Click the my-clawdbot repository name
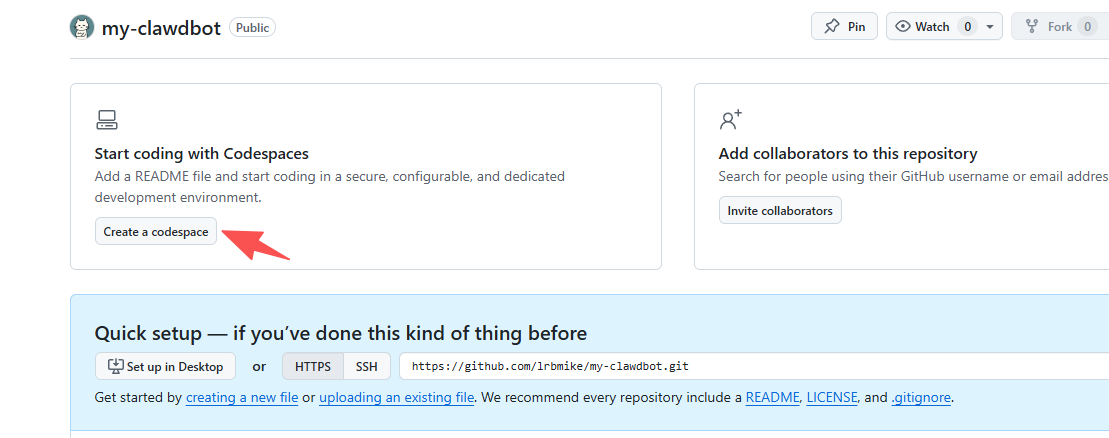Viewport: 1109px width, 438px height. click(161, 28)
